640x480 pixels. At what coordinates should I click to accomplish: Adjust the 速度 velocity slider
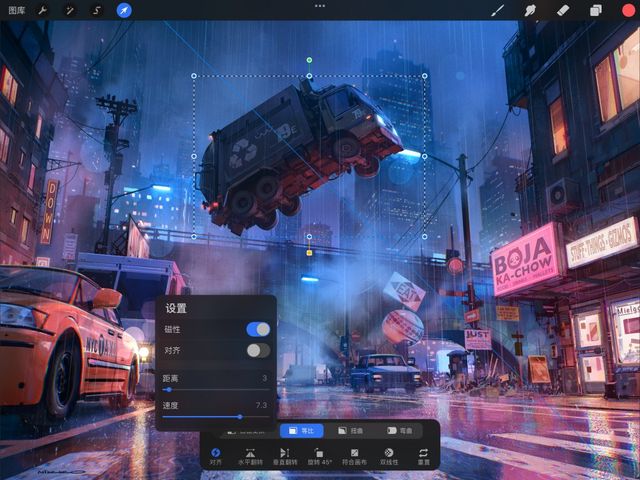[216, 417]
